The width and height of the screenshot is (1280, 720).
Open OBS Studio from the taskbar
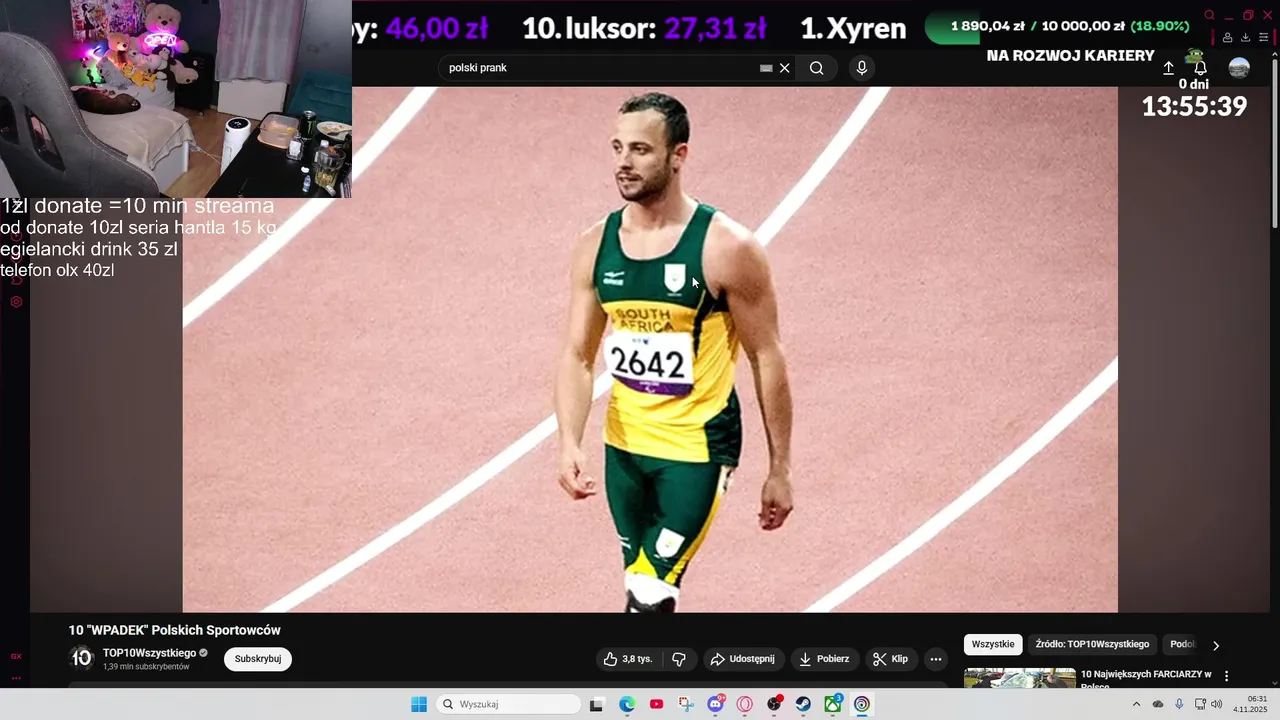point(775,704)
